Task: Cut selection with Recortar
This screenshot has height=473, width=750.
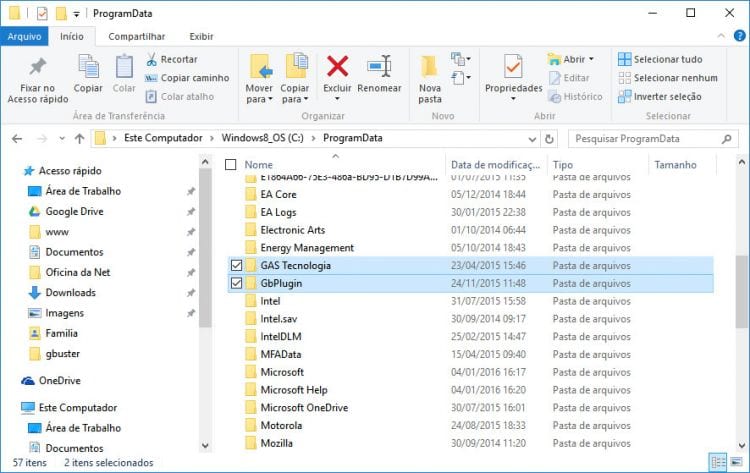Action: 172,59
